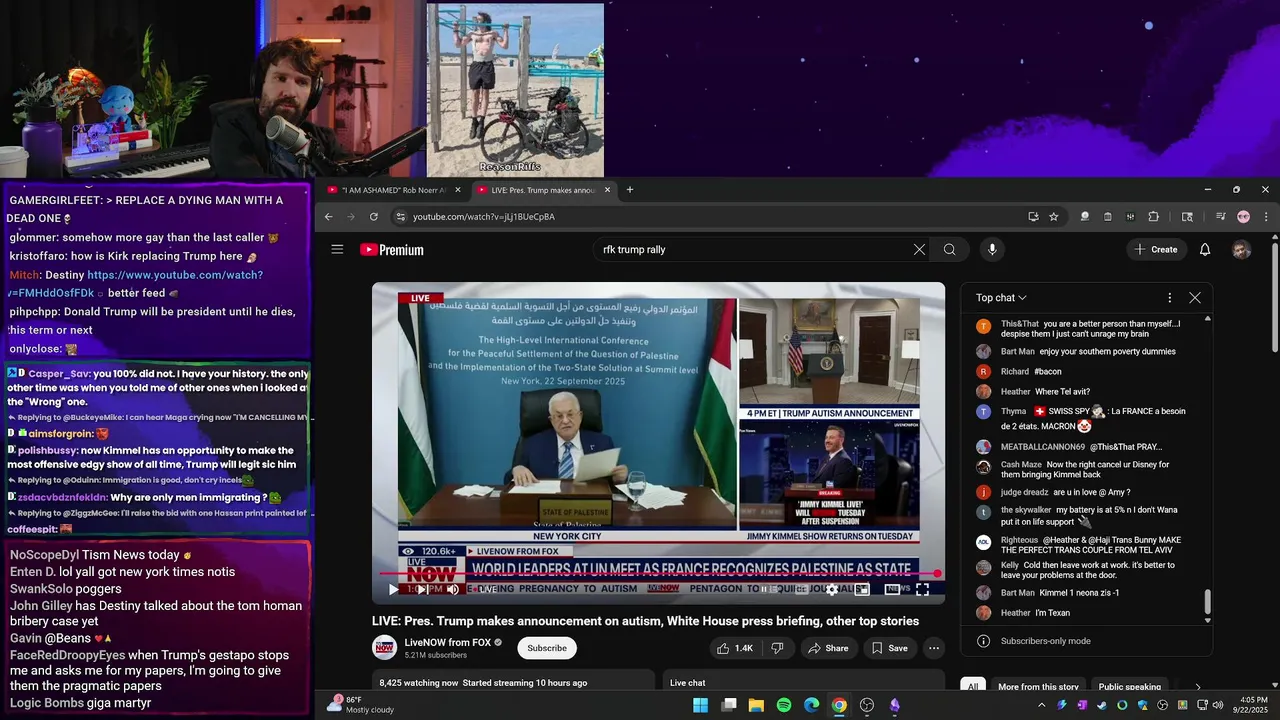Start voice search with microphone icon
The height and width of the screenshot is (720, 1280).
992,250
